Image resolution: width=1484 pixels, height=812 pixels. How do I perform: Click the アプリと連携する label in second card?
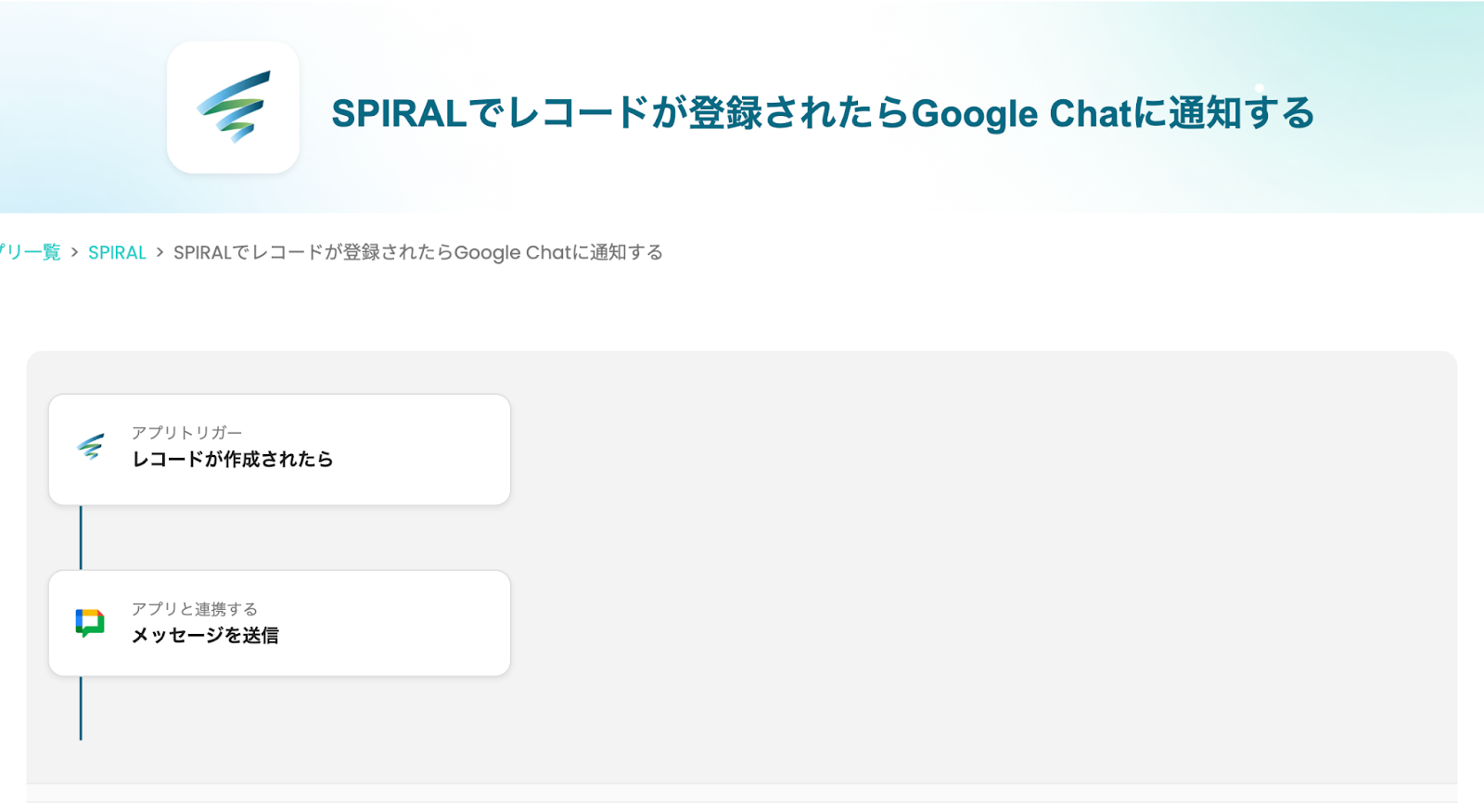tap(194, 608)
